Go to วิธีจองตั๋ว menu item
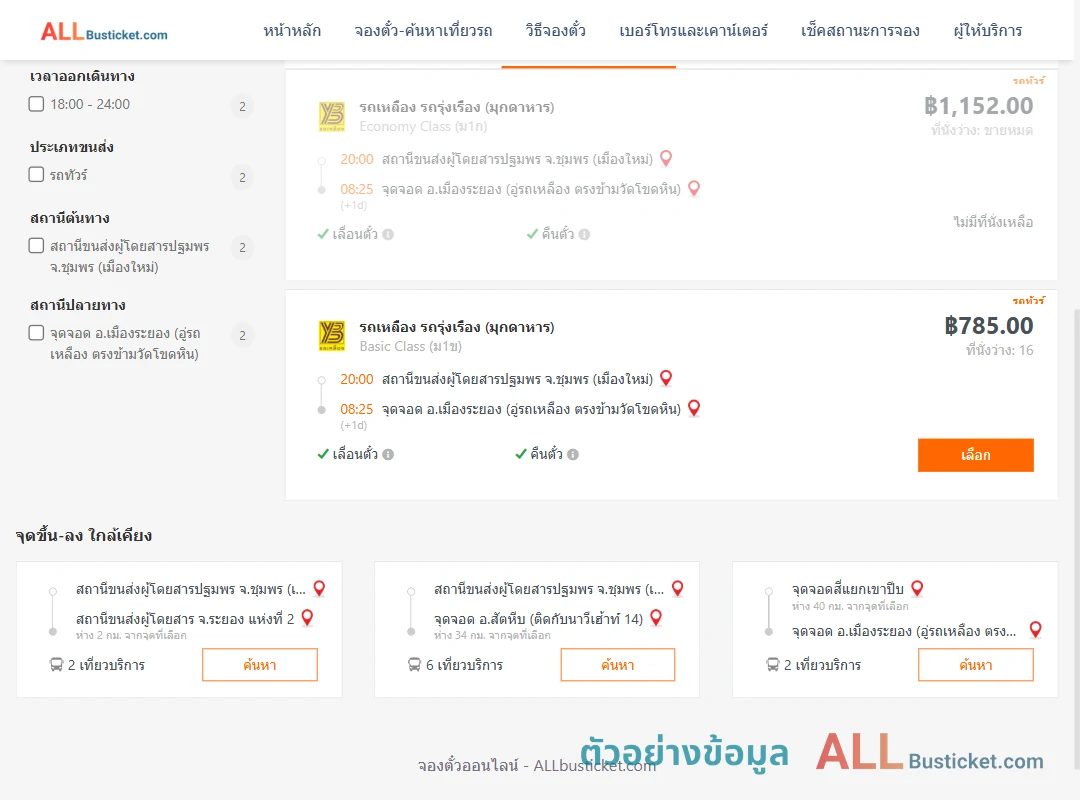The width and height of the screenshot is (1080, 800). pos(555,30)
